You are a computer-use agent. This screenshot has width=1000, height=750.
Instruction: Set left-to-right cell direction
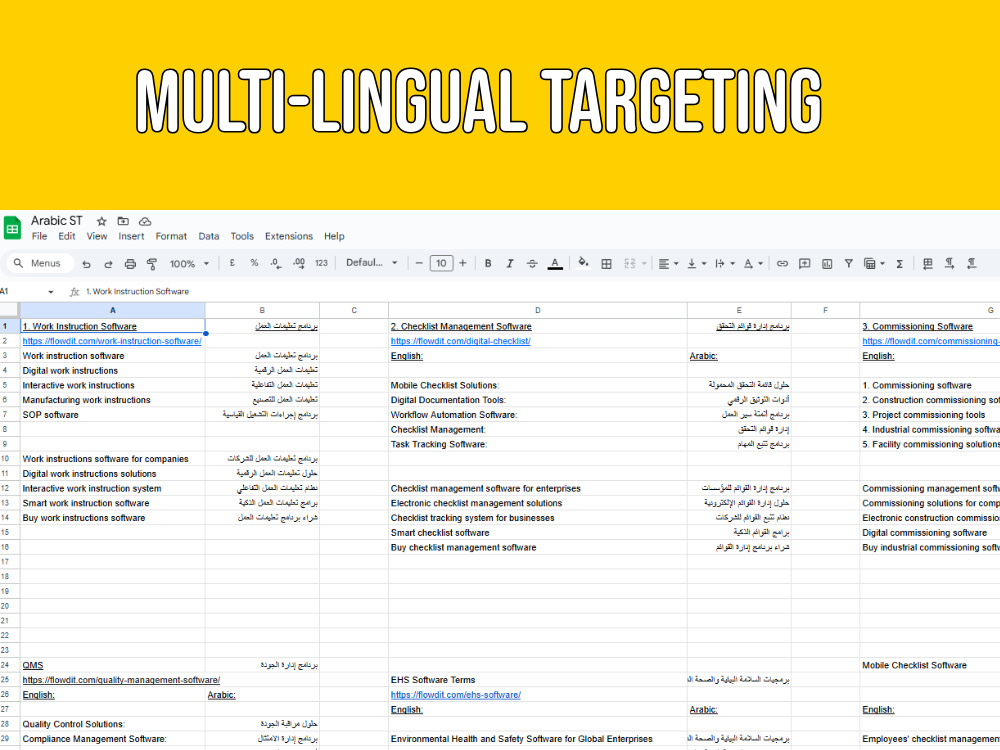(x=950, y=263)
